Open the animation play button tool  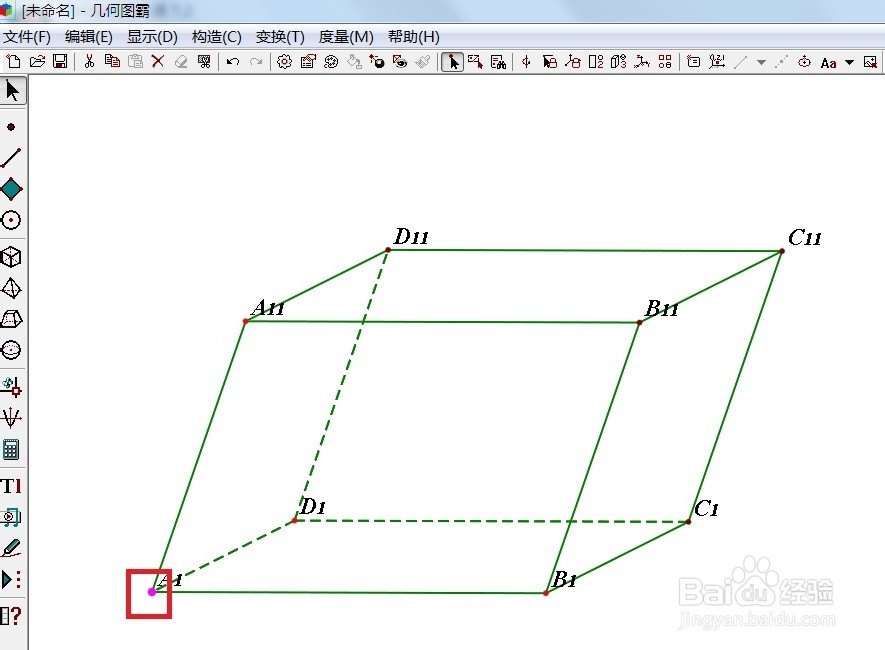pos(11,579)
